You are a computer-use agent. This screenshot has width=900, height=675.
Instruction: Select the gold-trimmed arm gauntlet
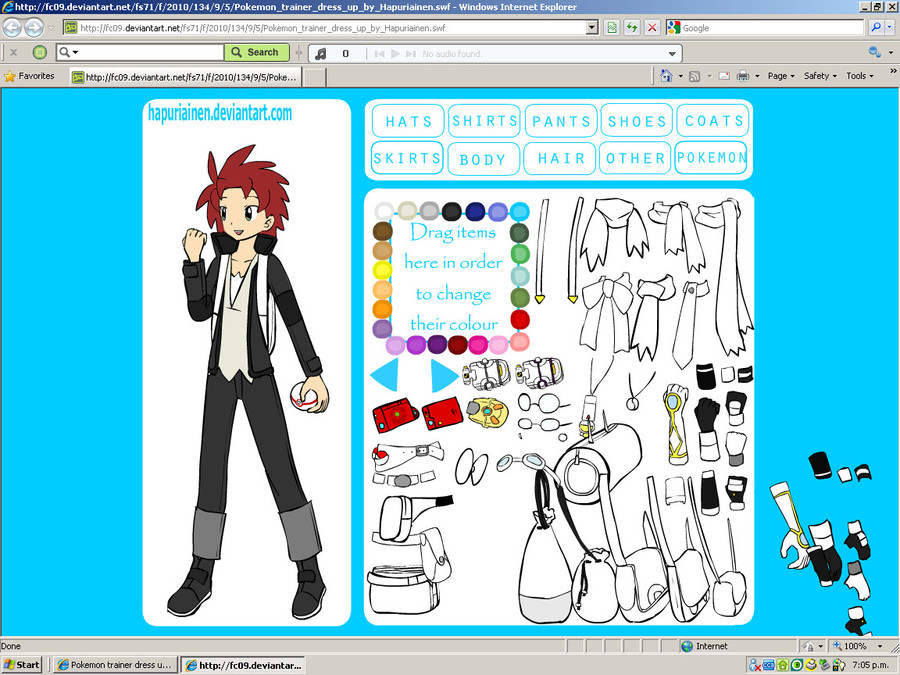tap(676, 423)
